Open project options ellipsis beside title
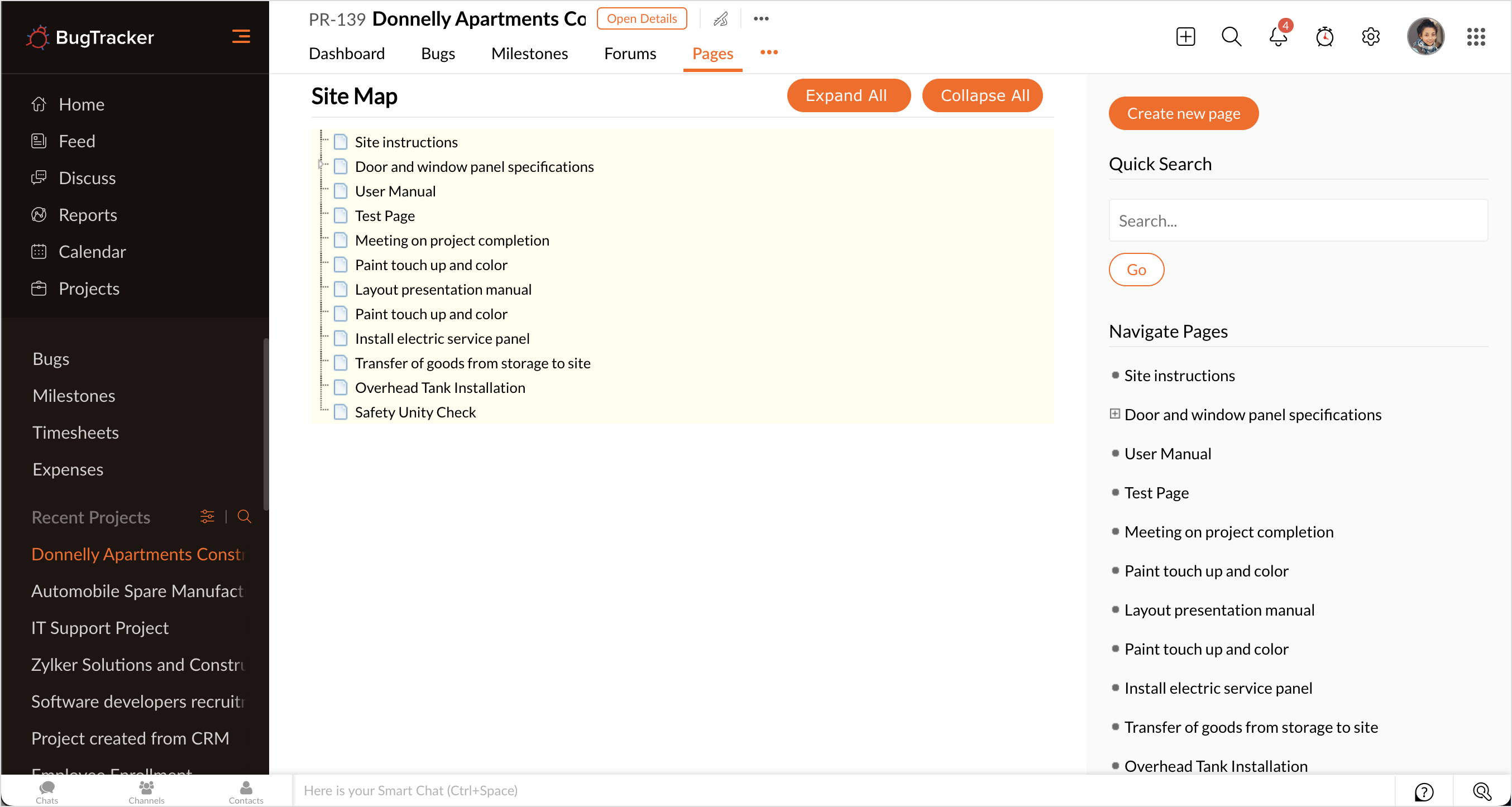Screen dimensions: 1512x807 point(760,19)
